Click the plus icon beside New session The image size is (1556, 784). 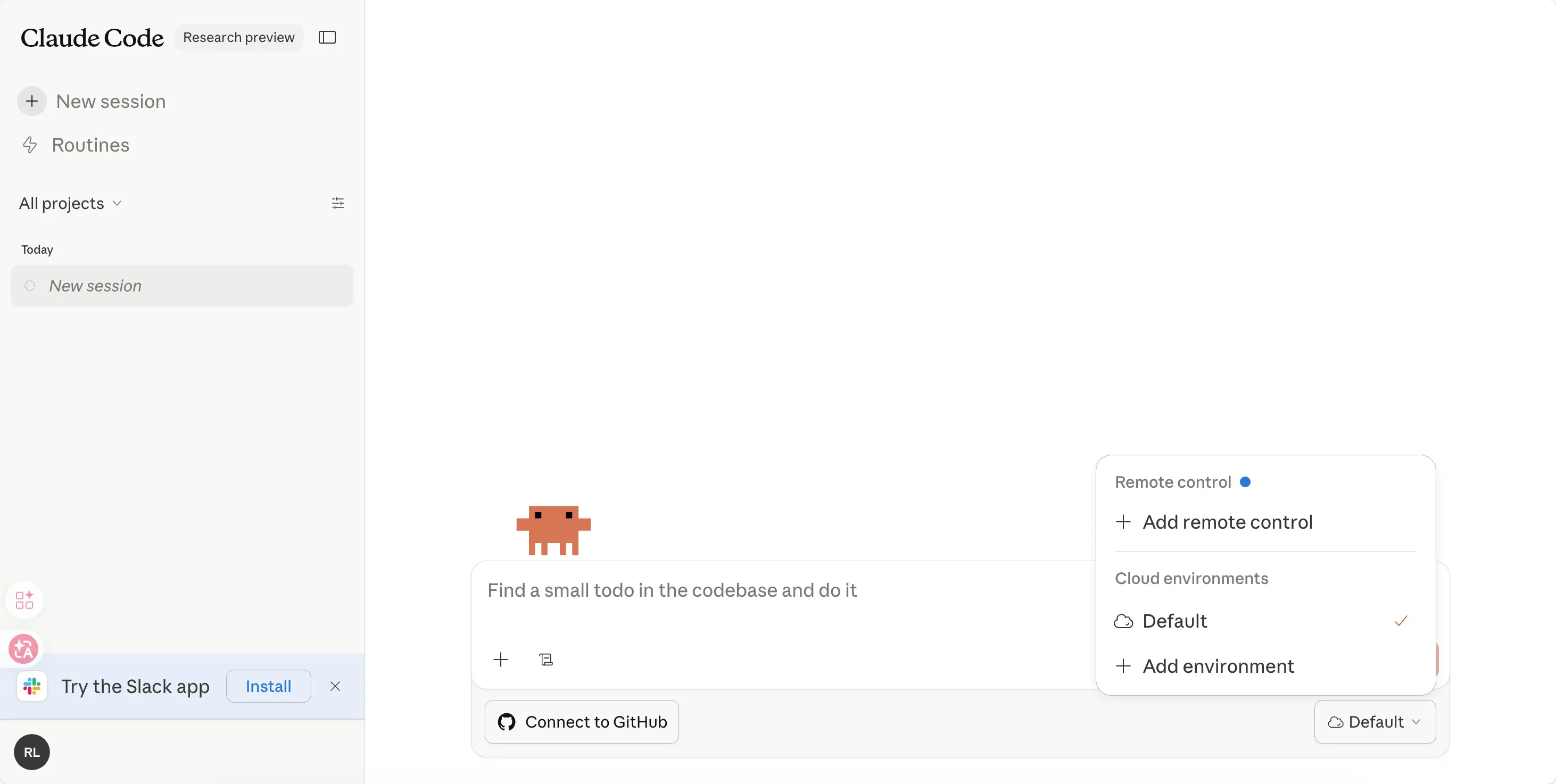(x=32, y=101)
